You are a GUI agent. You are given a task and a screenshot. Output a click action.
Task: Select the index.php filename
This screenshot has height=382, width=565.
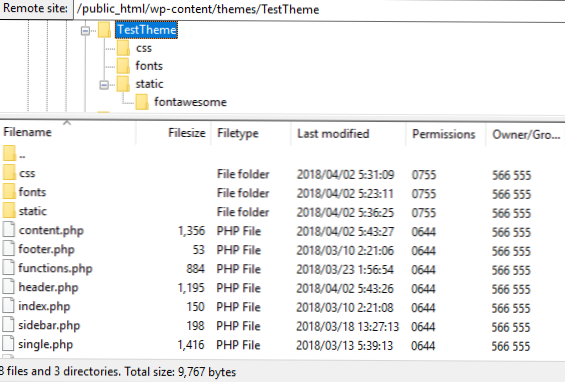tap(44, 307)
